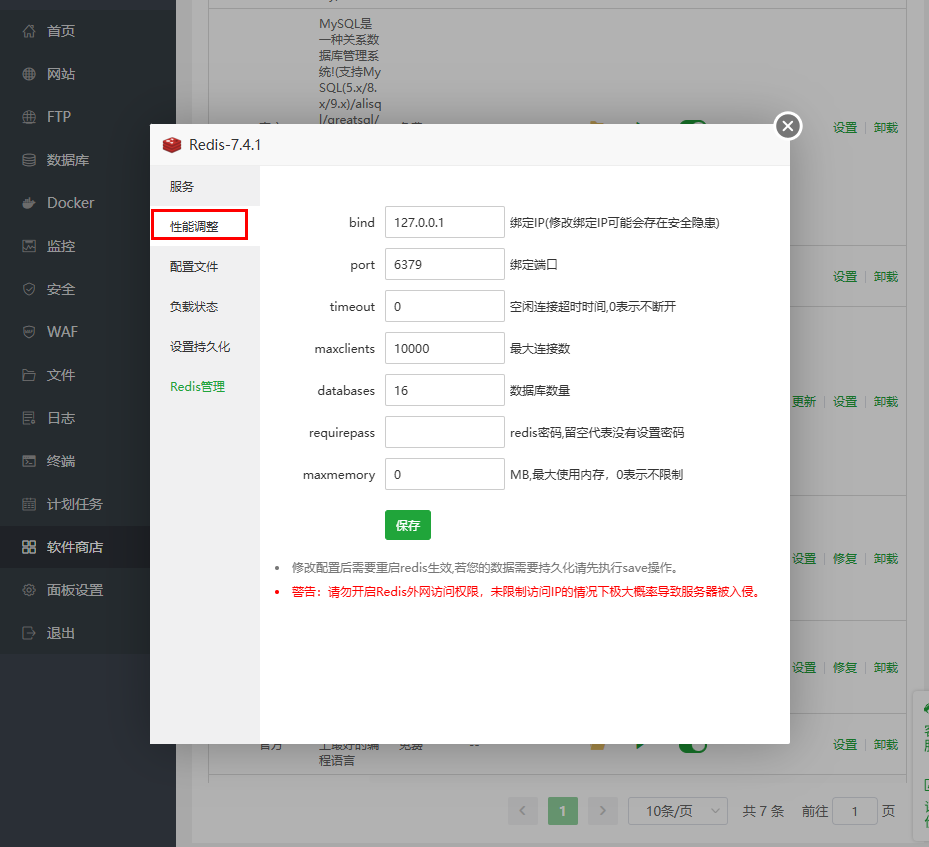Open the 10条/页 page size dropdown

click(x=677, y=811)
